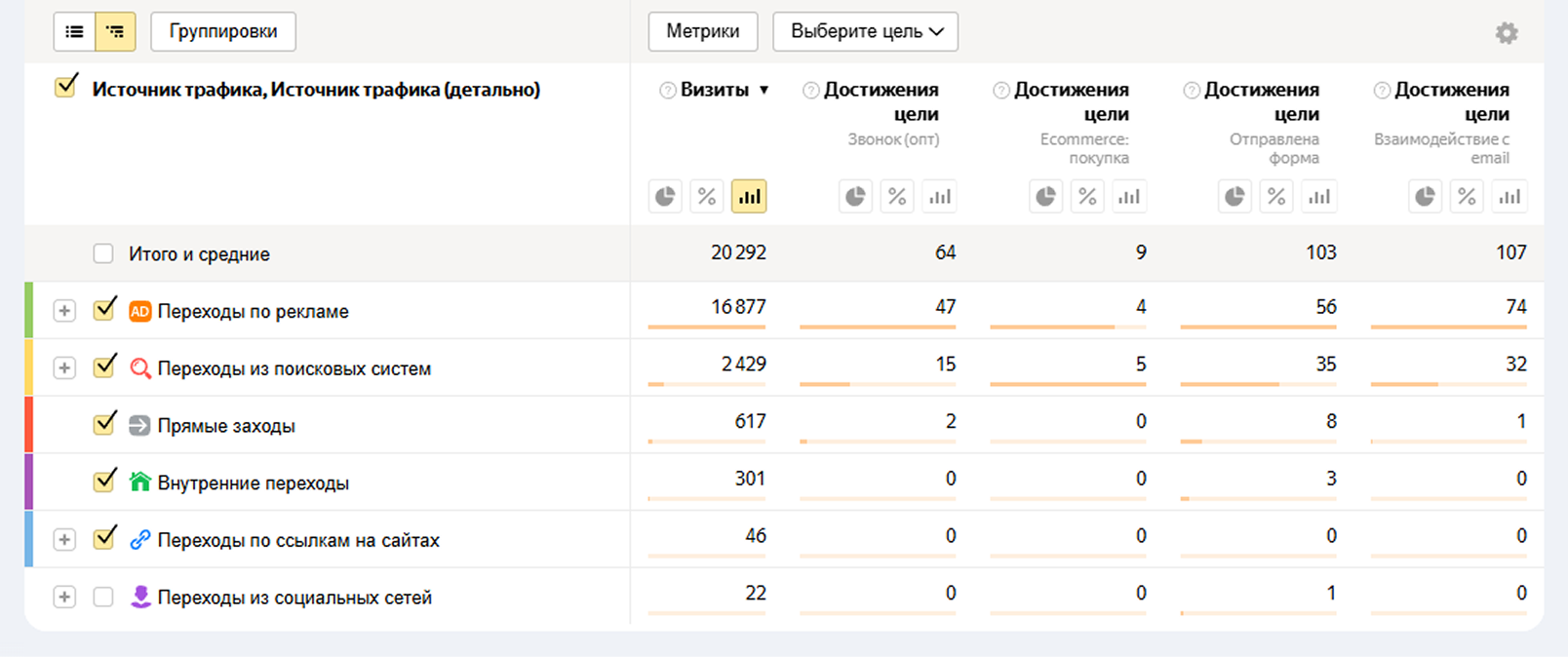Select form submissions total 103

[x=1321, y=252]
